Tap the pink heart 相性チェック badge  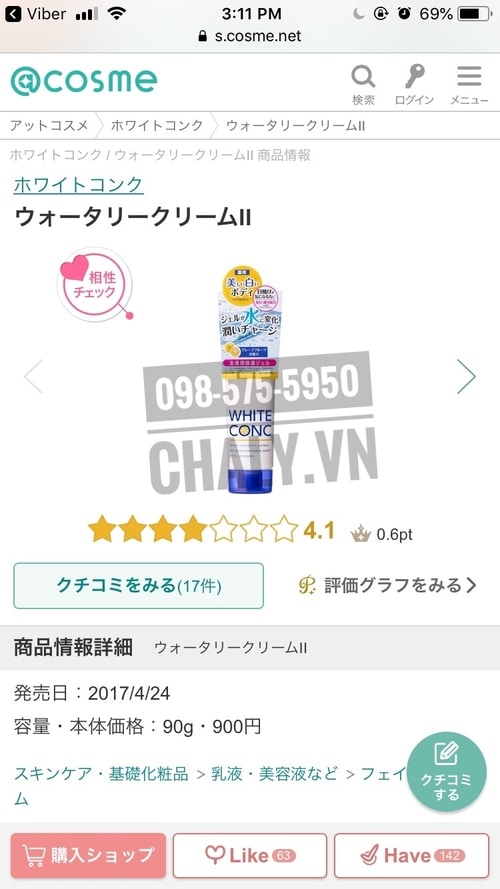tap(95, 283)
